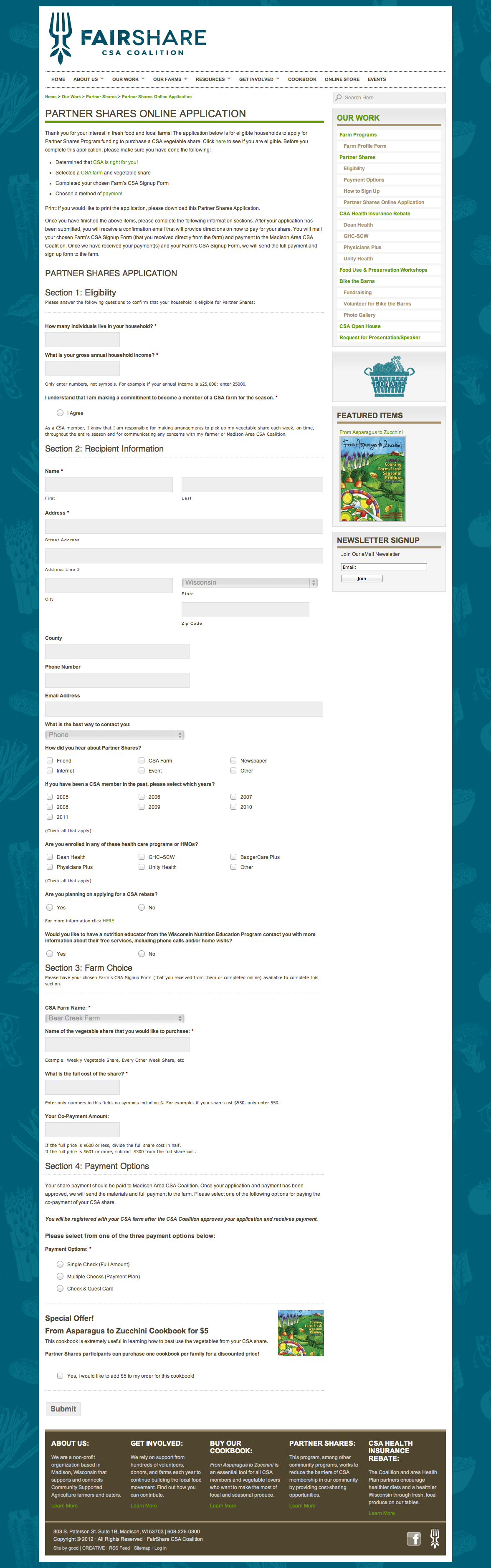The image size is (491, 1568).
Task: Click the 'CSA farm' link
Action: pos(92,172)
